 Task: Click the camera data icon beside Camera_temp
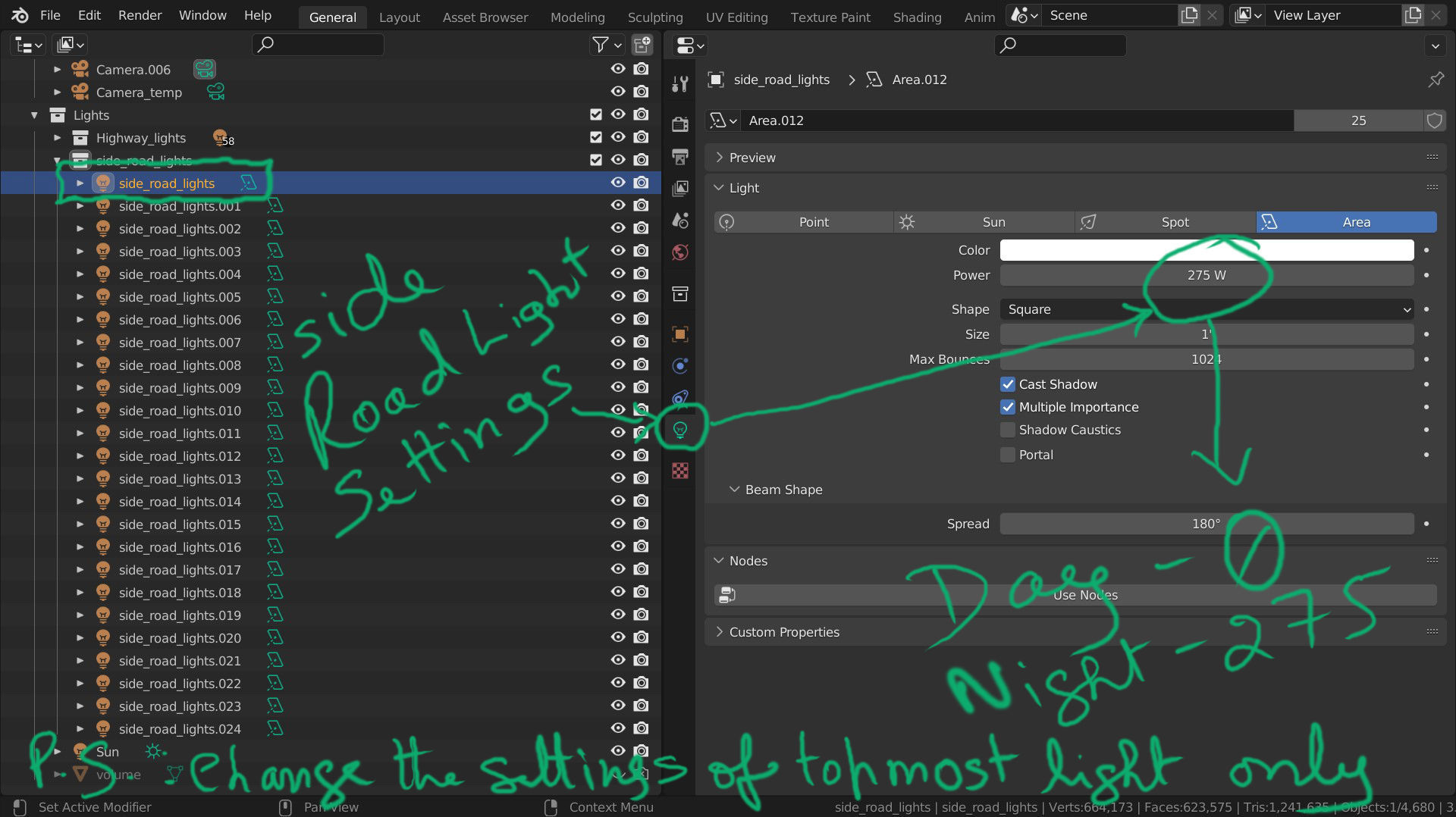[216, 92]
